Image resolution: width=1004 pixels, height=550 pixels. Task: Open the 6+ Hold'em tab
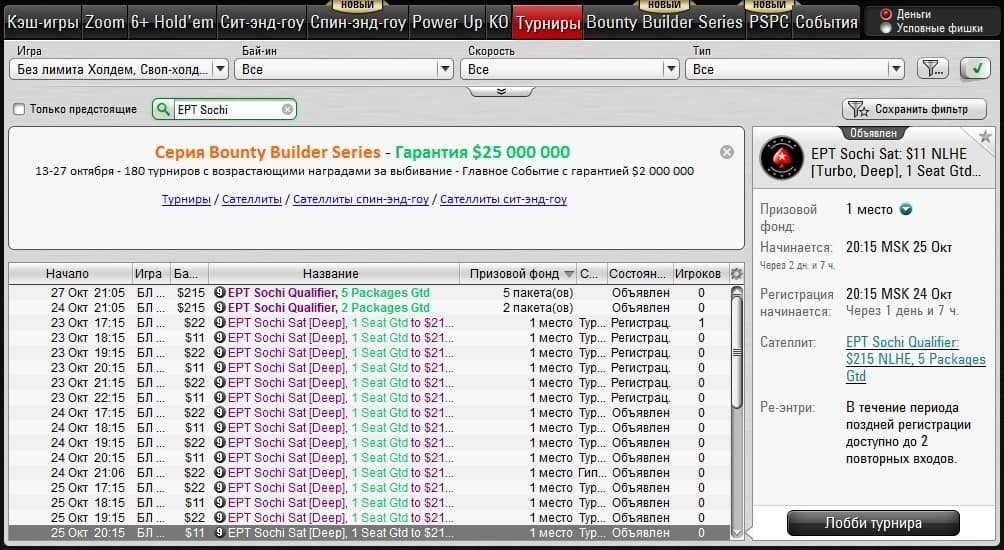pos(172,22)
